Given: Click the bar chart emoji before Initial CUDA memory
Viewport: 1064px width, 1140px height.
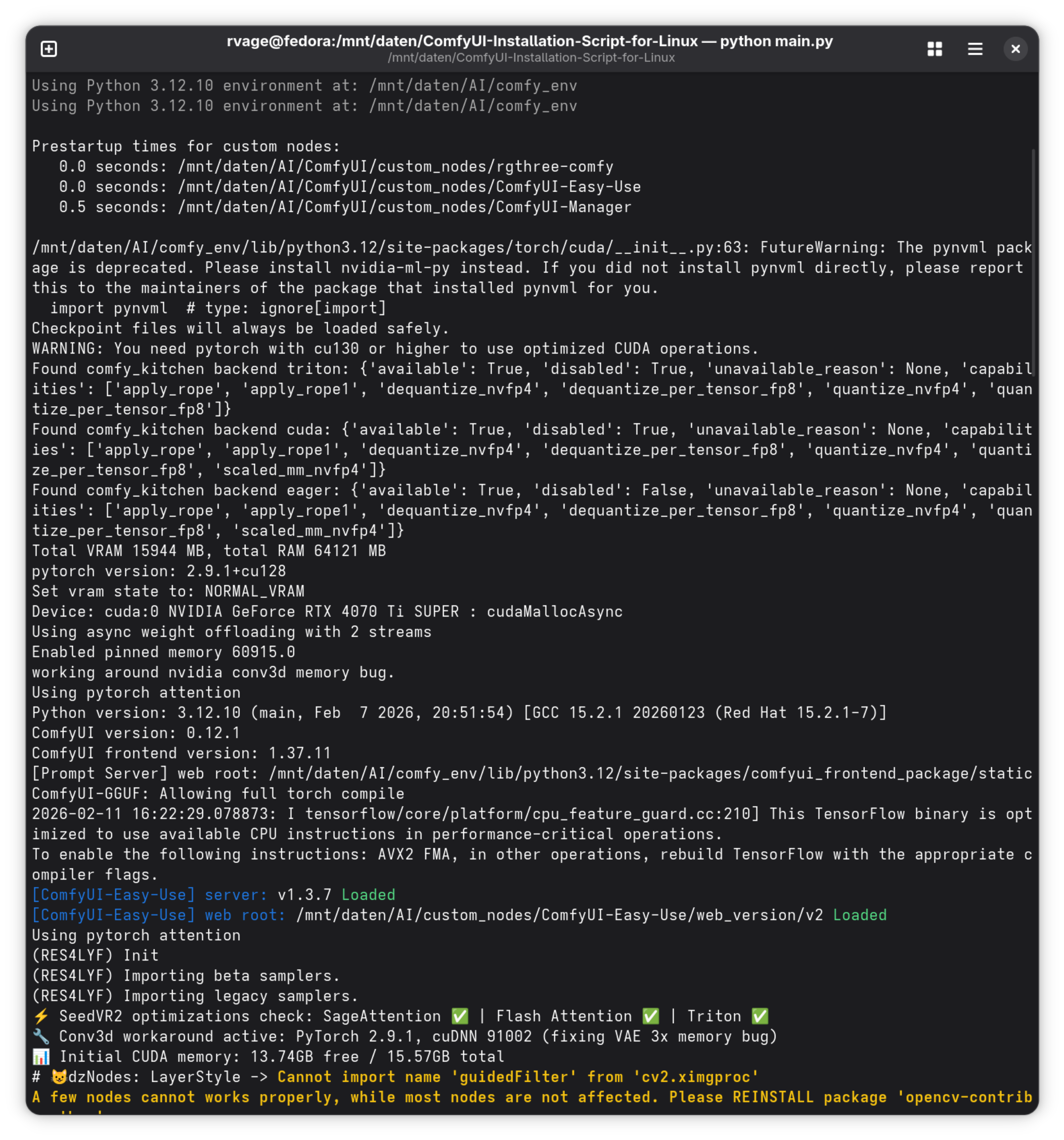Looking at the screenshot, I should pyautogui.click(x=41, y=1056).
